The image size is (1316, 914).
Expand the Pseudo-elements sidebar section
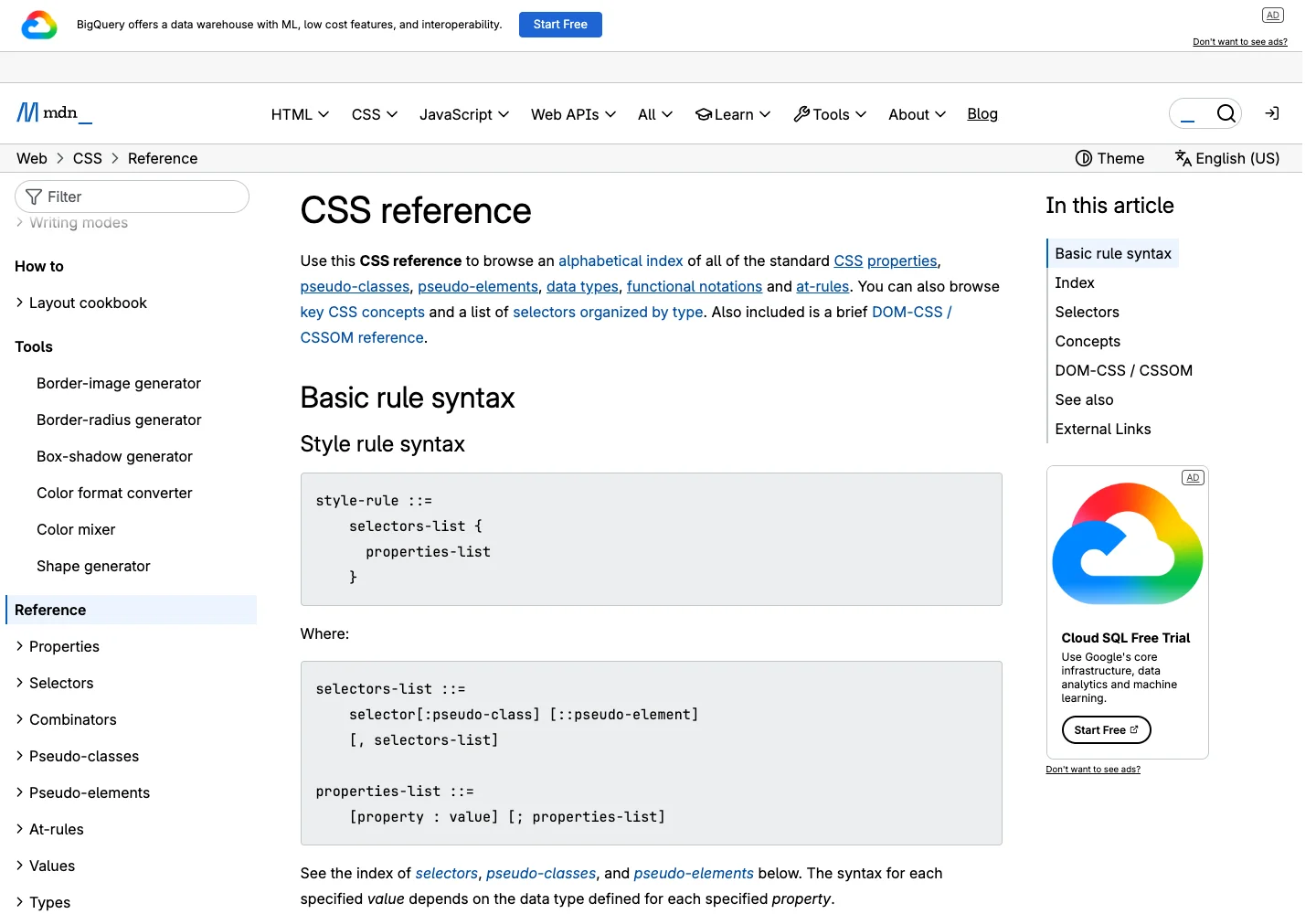82,792
